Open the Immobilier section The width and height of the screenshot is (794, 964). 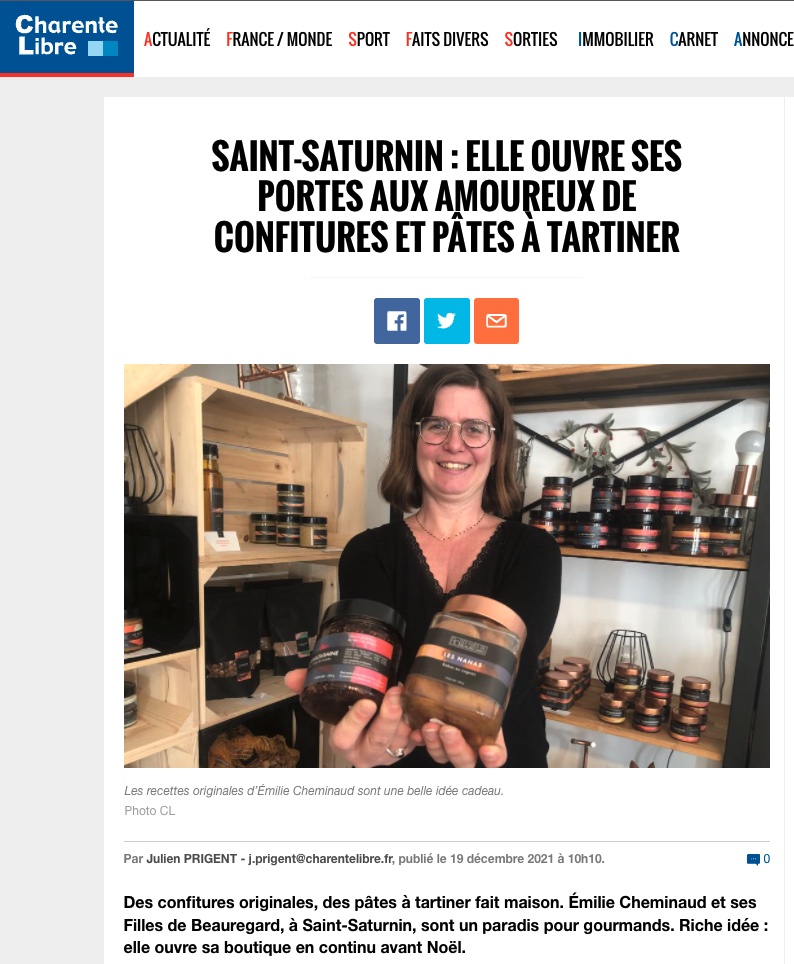pyautogui.click(x=616, y=39)
